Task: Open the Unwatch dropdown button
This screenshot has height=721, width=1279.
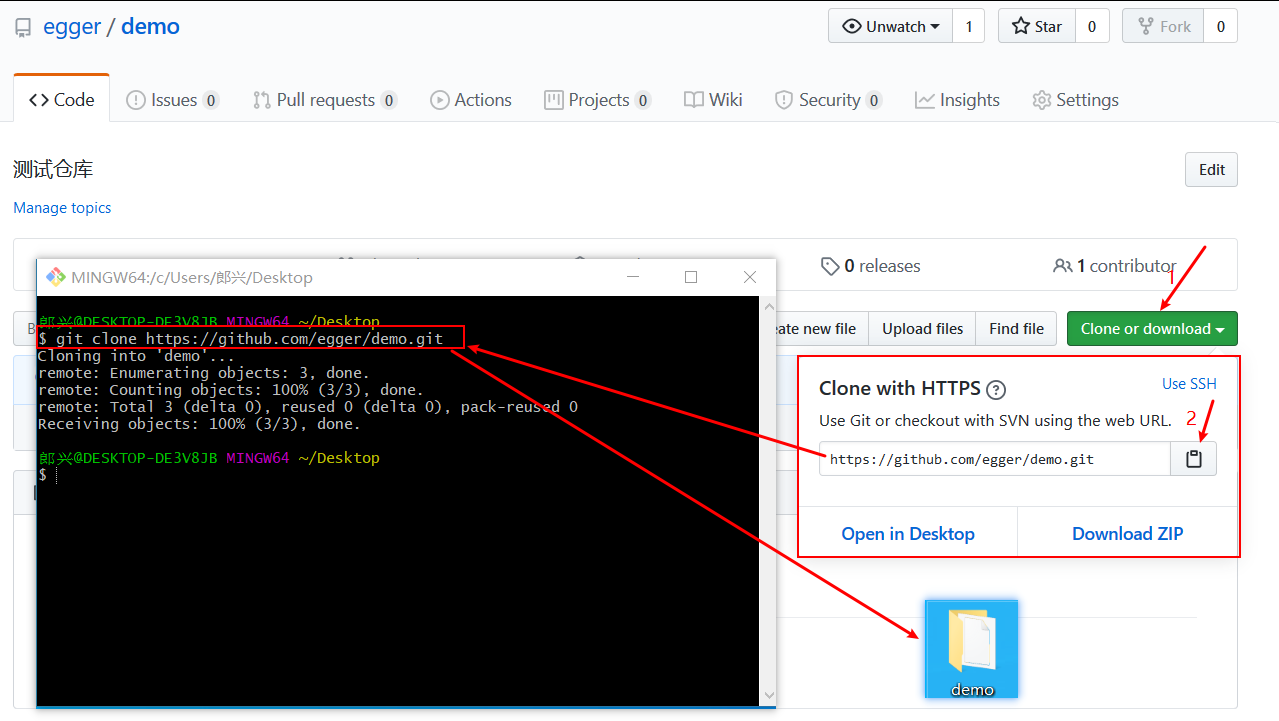Action: click(x=890, y=27)
